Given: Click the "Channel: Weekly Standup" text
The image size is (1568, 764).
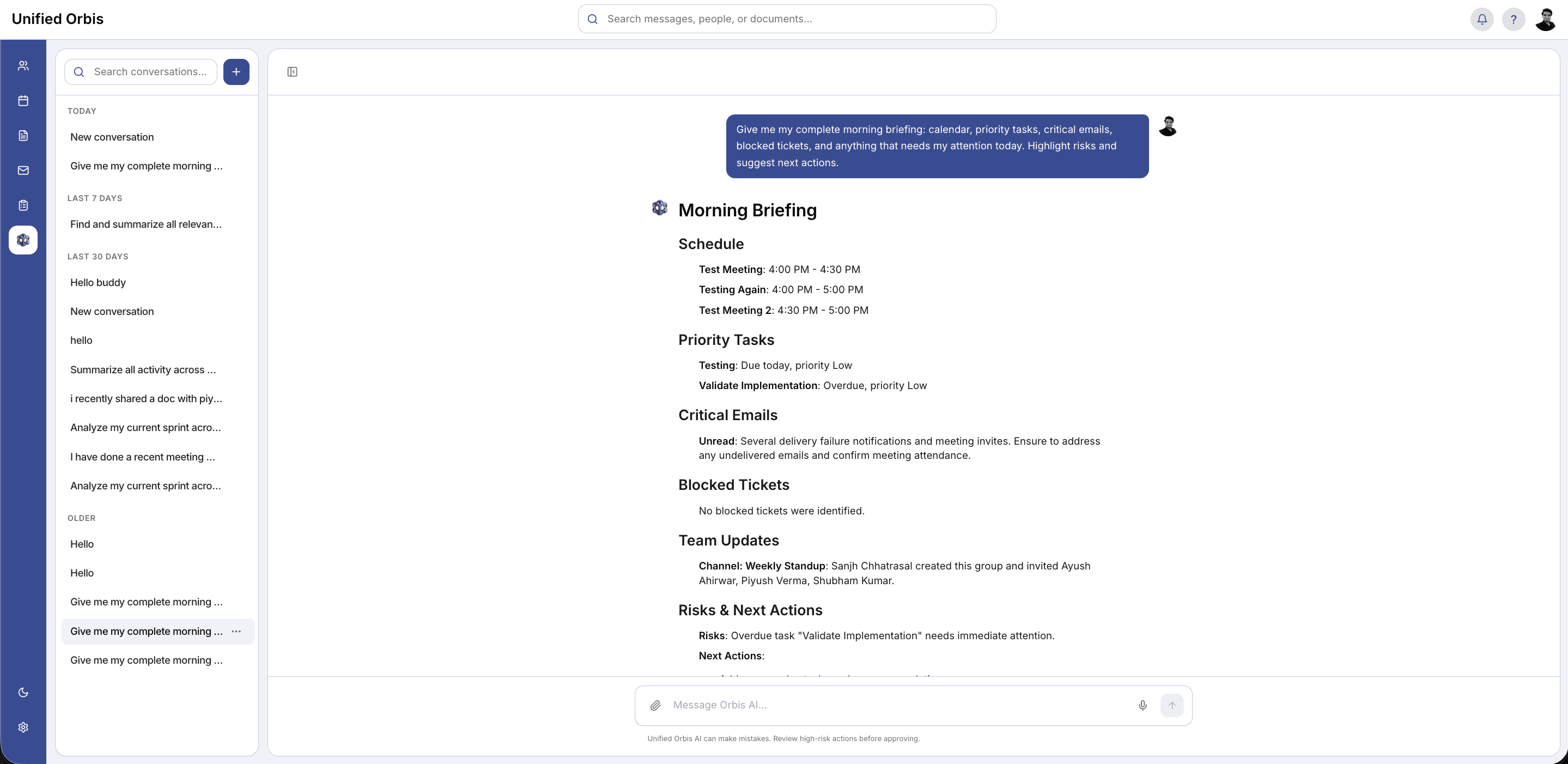Looking at the screenshot, I should coord(762,566).
